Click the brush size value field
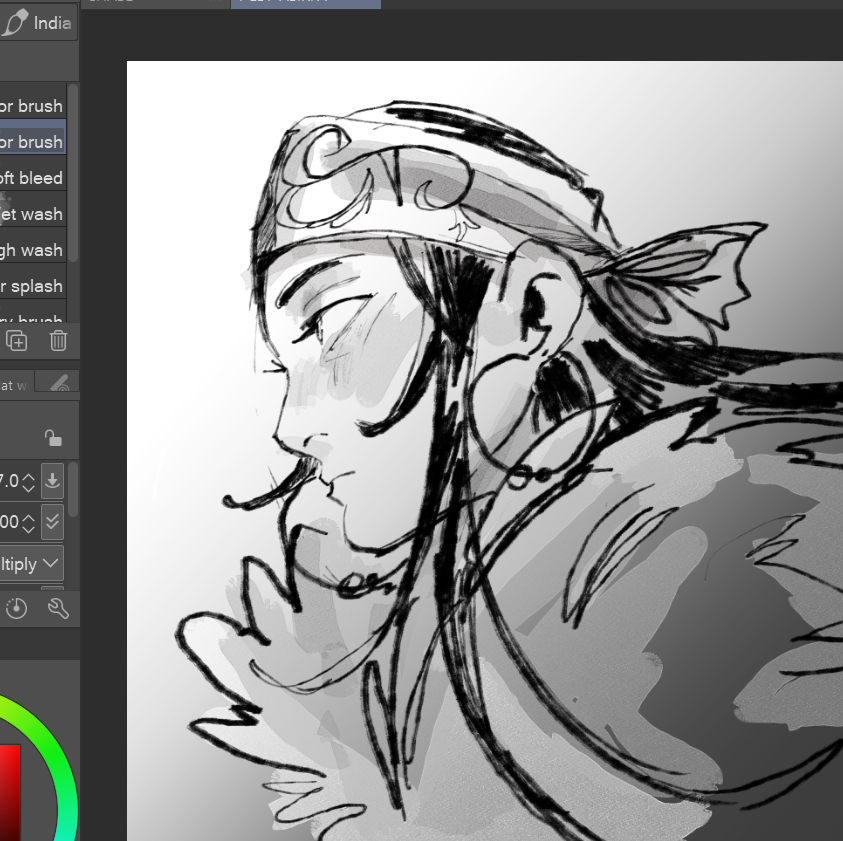Image resolution: width=843 pixels, height=841 pixels. coord(10,480)
